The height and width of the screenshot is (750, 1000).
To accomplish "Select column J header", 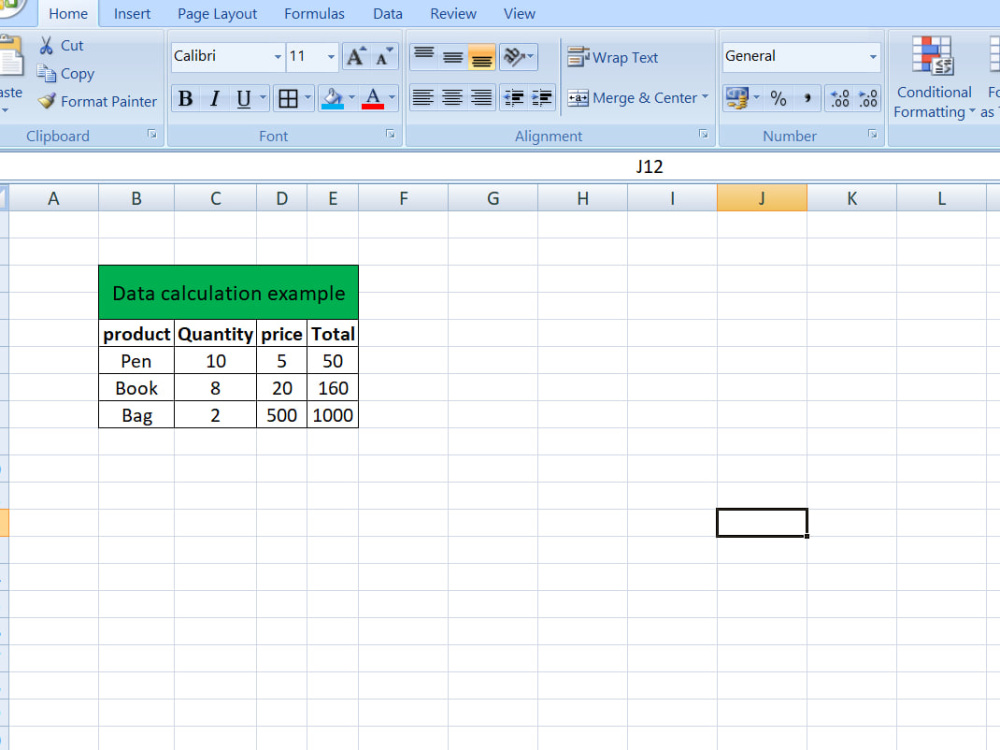I will click(762, 198).
